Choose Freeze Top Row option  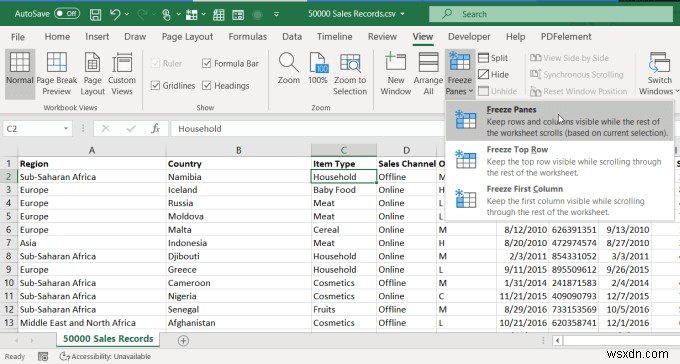[x=559, y=161]
